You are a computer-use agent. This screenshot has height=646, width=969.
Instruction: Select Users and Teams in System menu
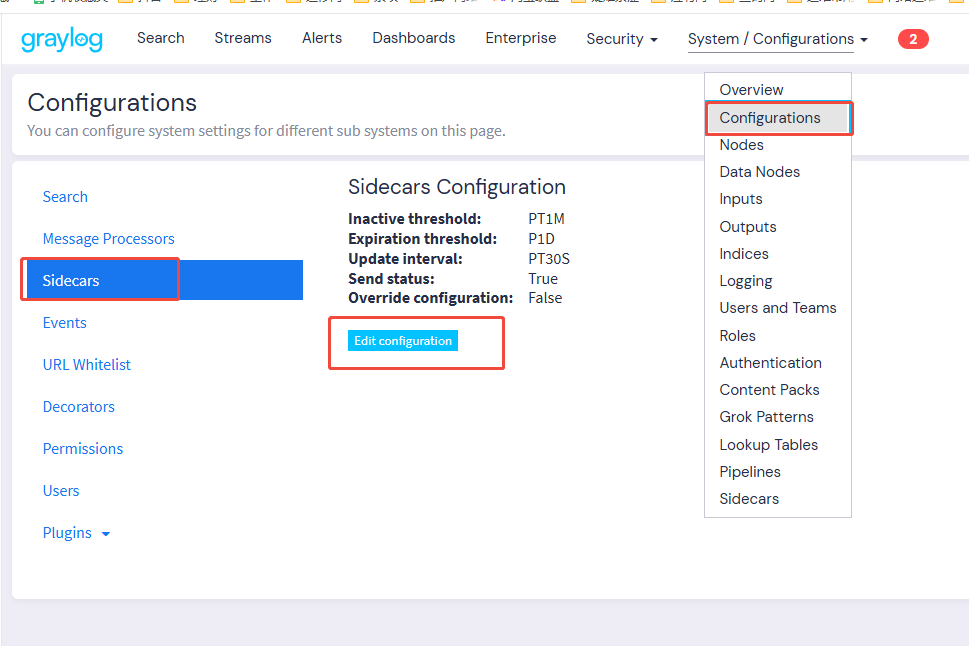(778, 308)
